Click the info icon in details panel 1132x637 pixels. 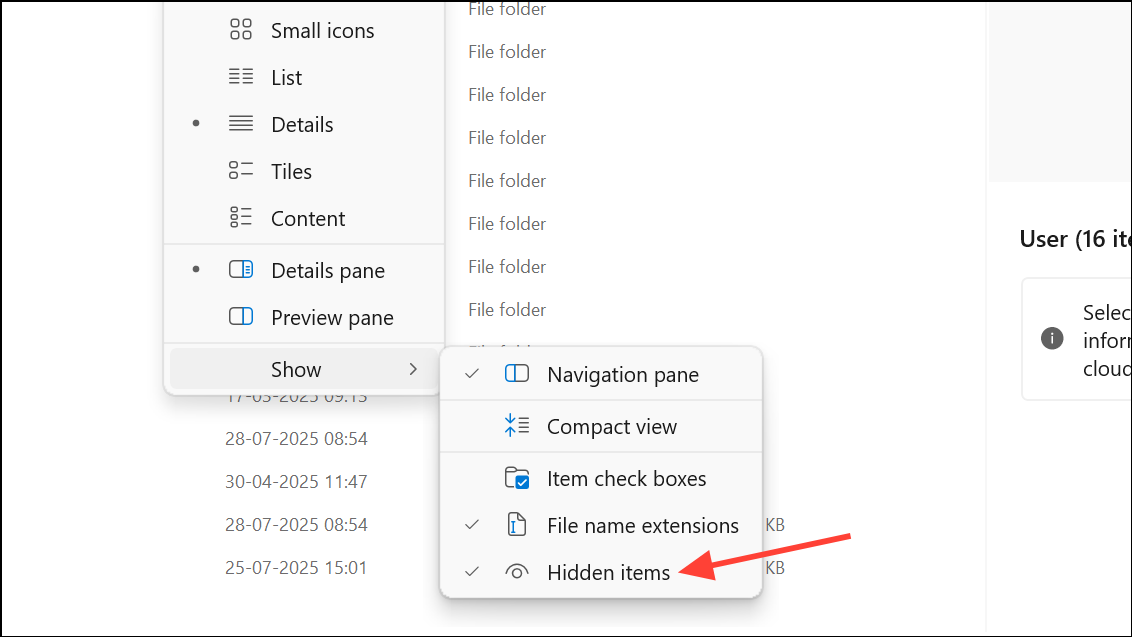pos(1052,338)
